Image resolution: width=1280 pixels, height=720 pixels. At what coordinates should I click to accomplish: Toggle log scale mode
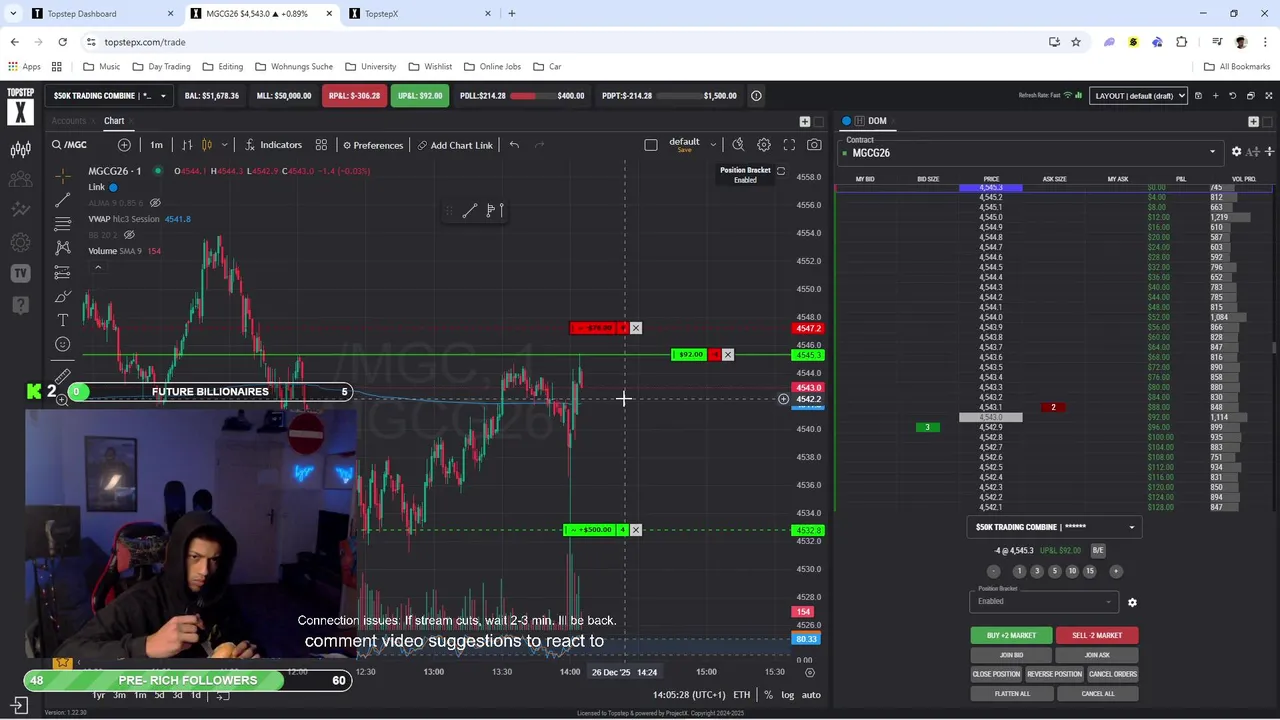788,695
